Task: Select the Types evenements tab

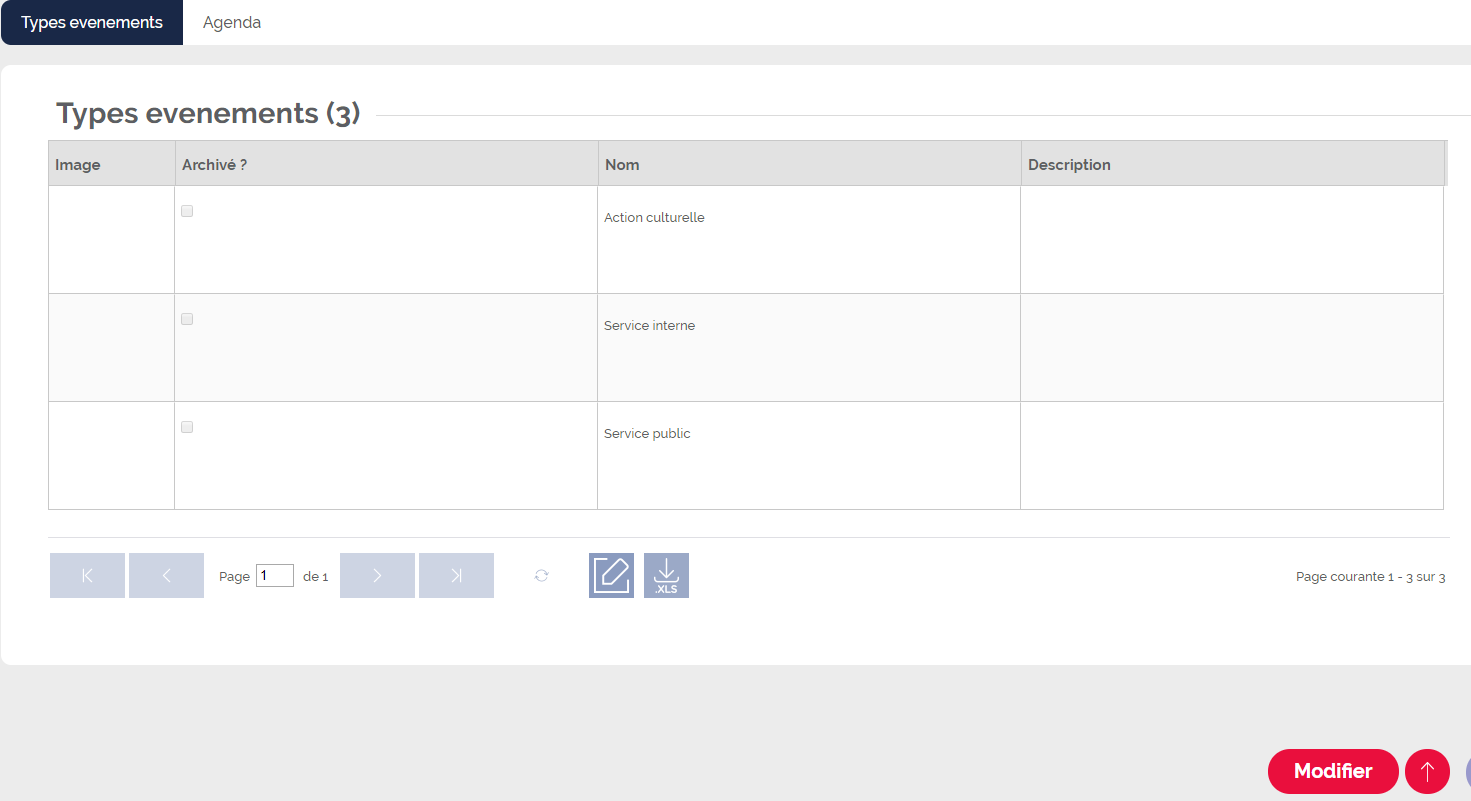Action: 92,22
